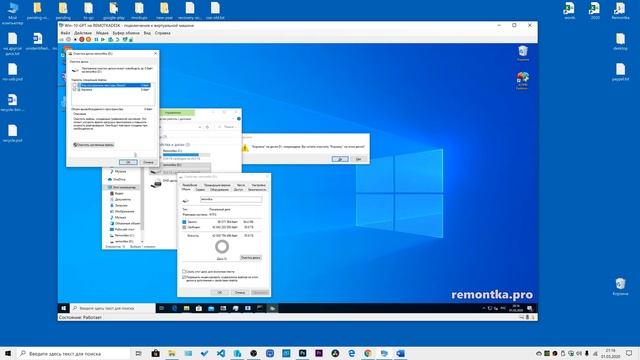Open the Файл menu in Hyper-V window

tap(65, 33)
